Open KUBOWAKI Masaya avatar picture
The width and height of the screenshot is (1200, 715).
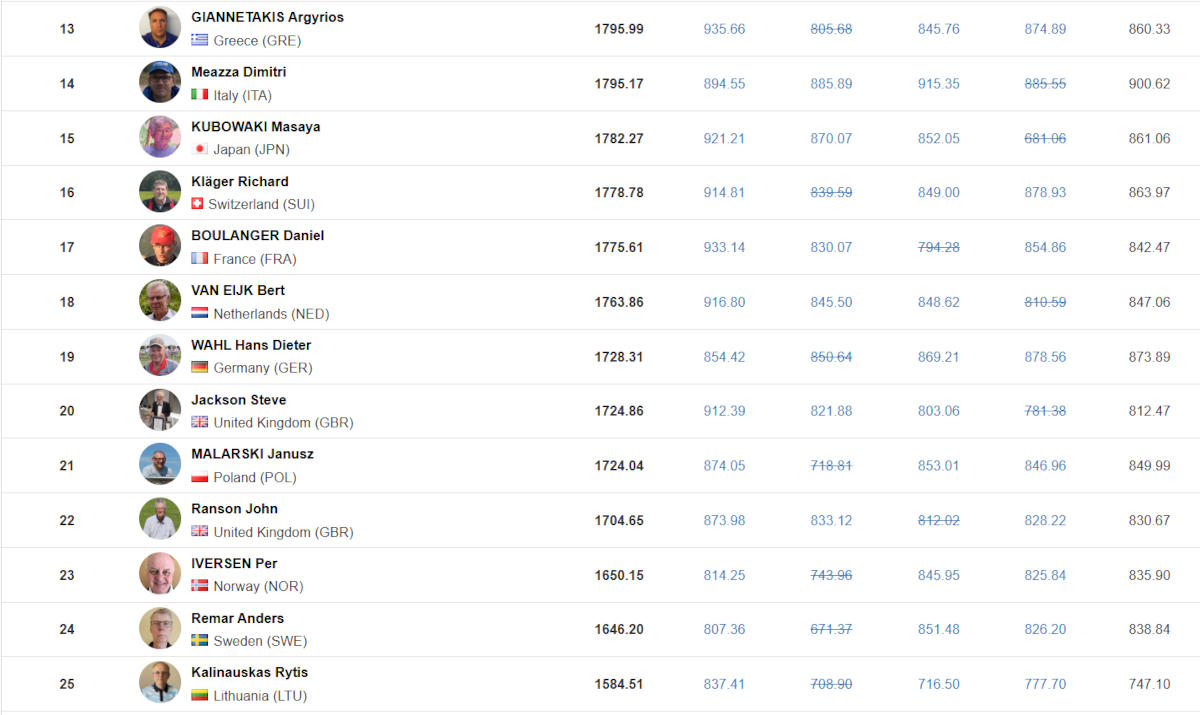160,137
